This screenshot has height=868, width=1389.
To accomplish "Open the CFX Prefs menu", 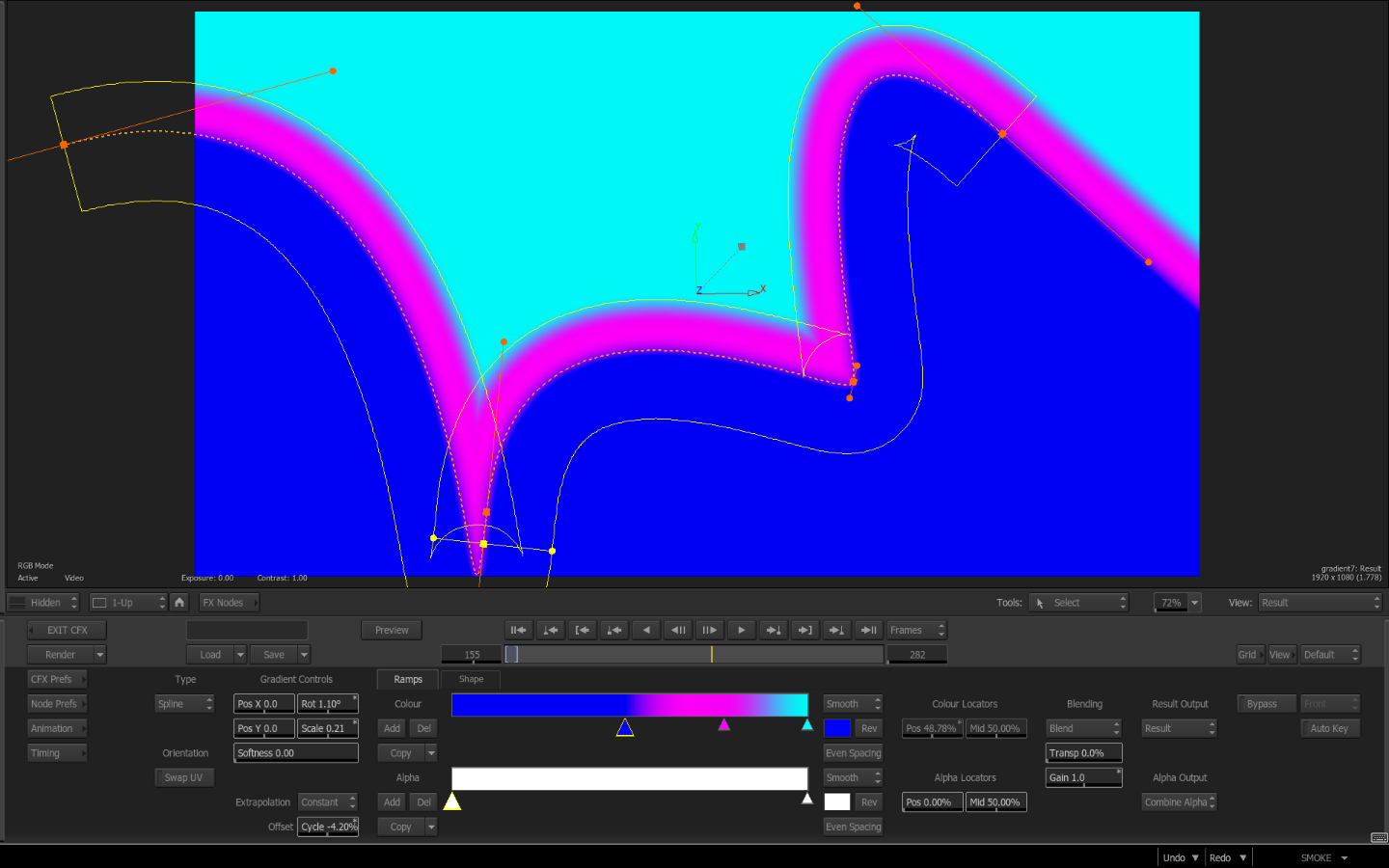I will (56, 679).
